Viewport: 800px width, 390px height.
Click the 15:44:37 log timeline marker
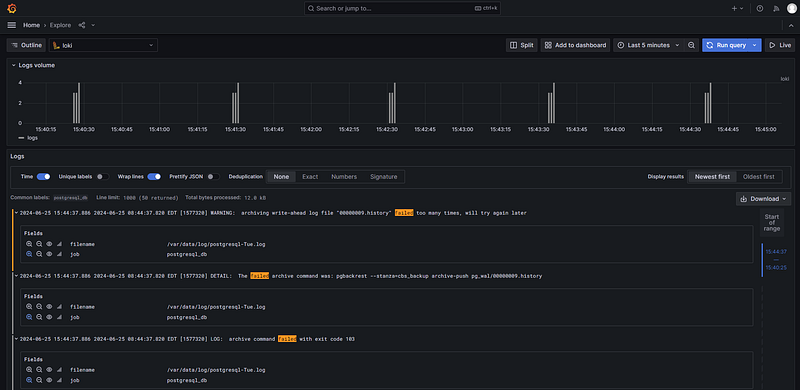click(x=776, y=252)
